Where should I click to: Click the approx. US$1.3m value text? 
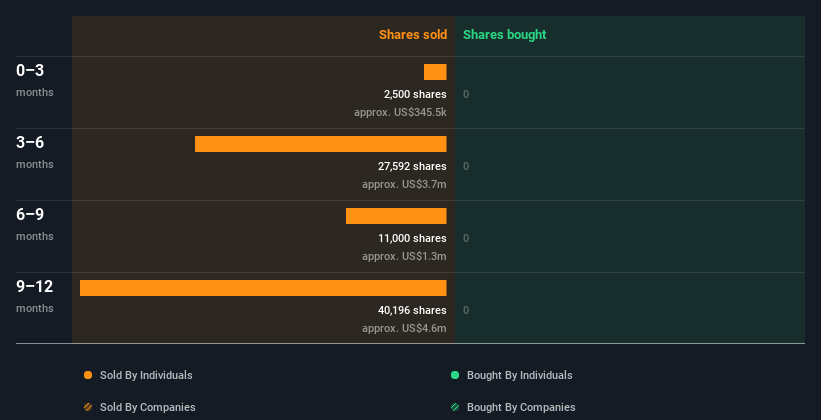coord(404,257)
